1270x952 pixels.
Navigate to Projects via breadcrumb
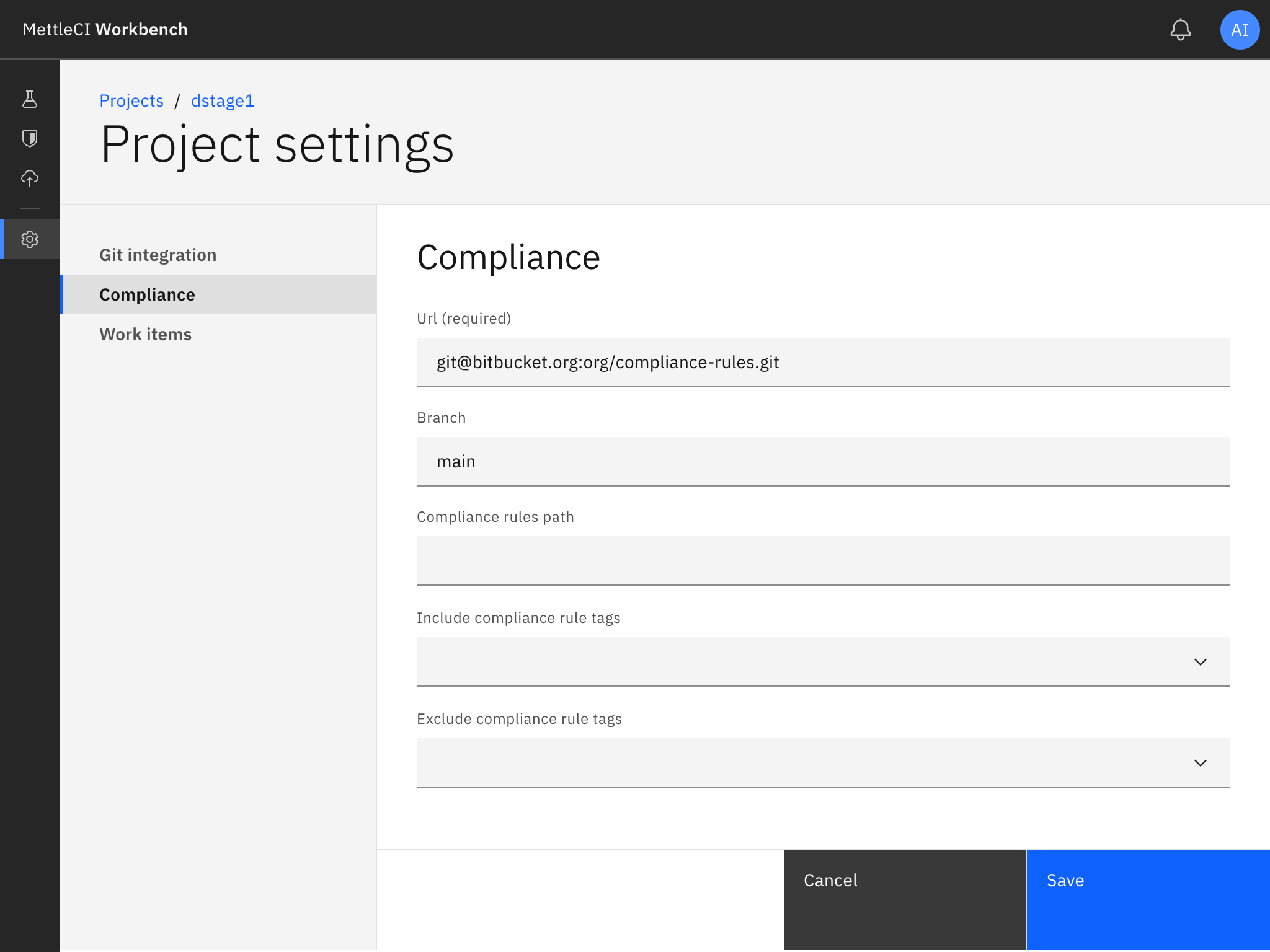(131, 100)
